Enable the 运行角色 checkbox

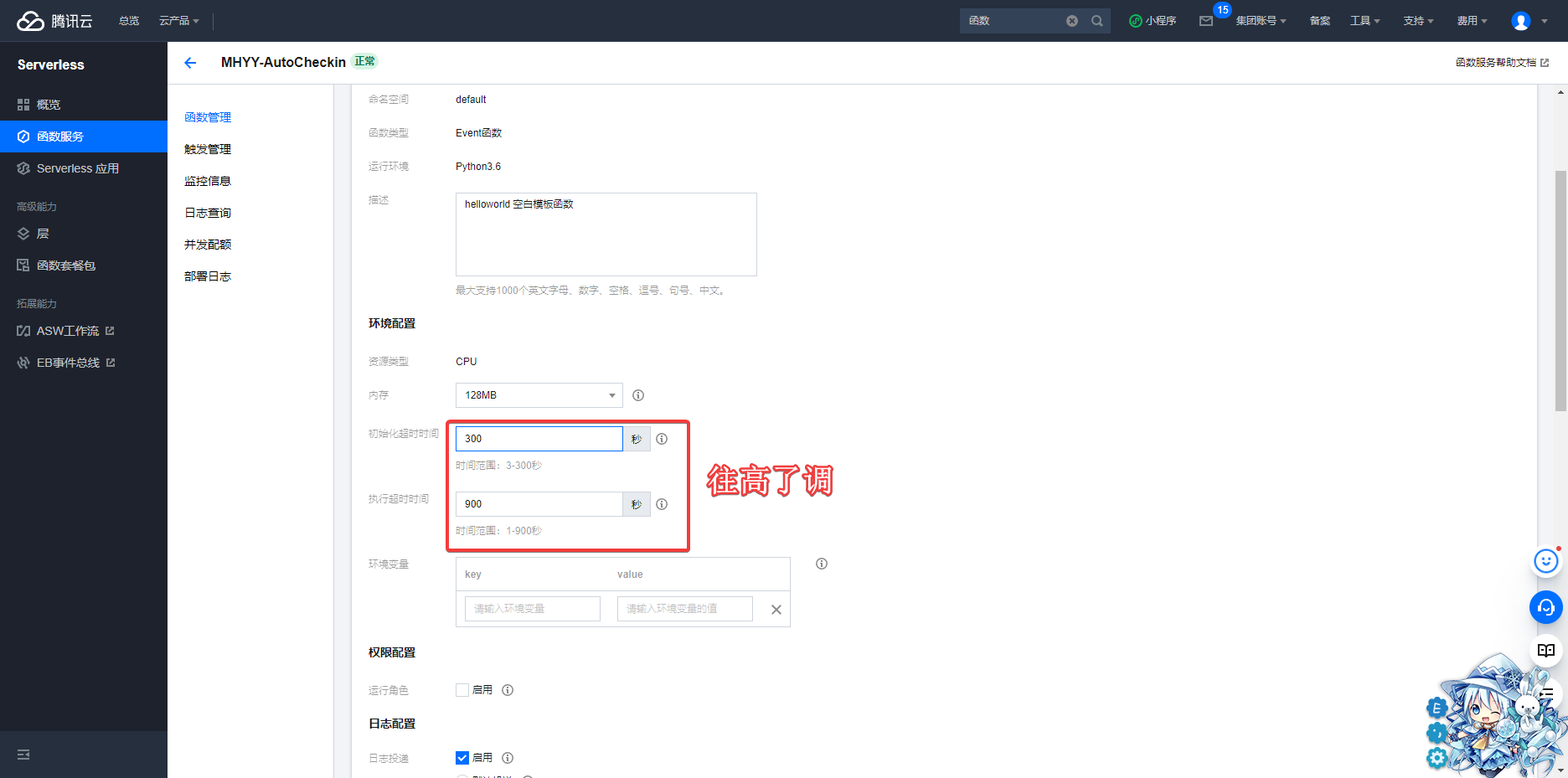point(462,690)
